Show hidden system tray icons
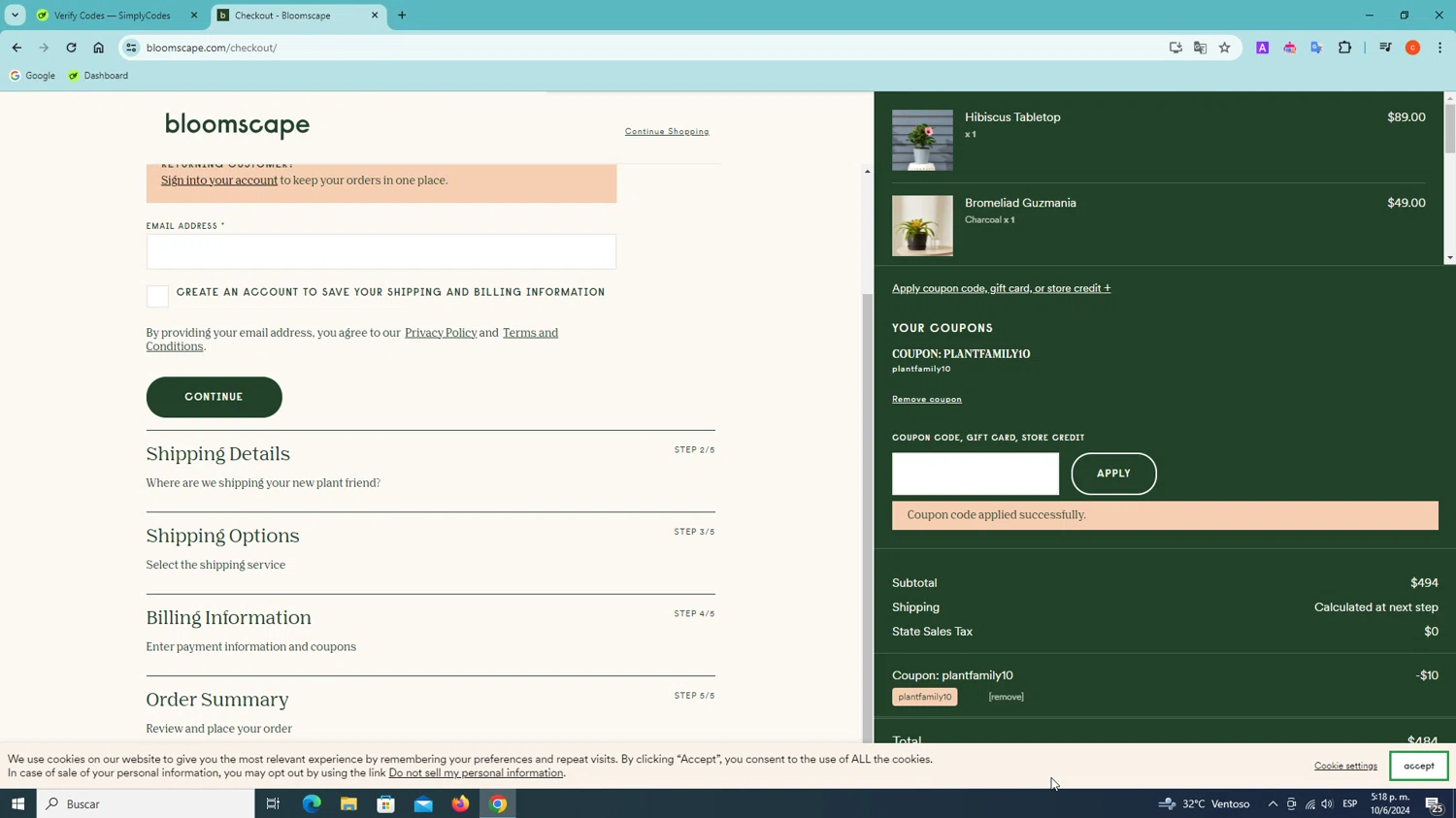Image resolution: width=1456 pixels, height=818 pixels. coord(1273,803)
